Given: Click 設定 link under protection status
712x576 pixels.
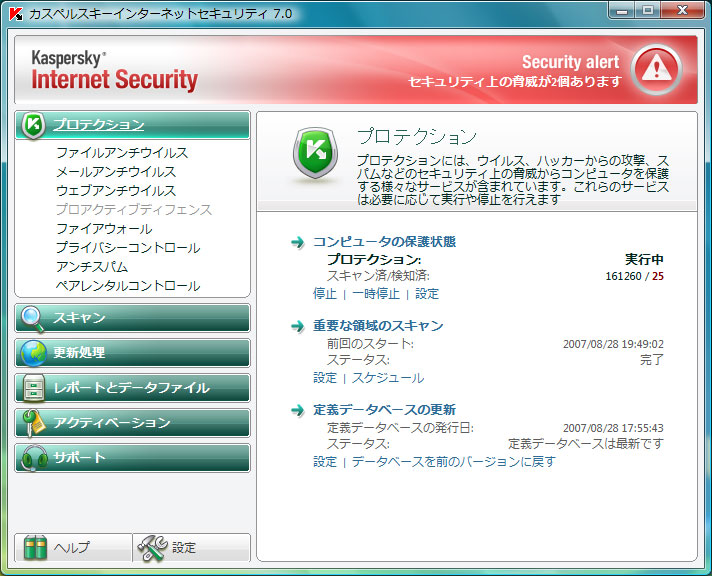Looking at the screenshot, I should [427, 294].
